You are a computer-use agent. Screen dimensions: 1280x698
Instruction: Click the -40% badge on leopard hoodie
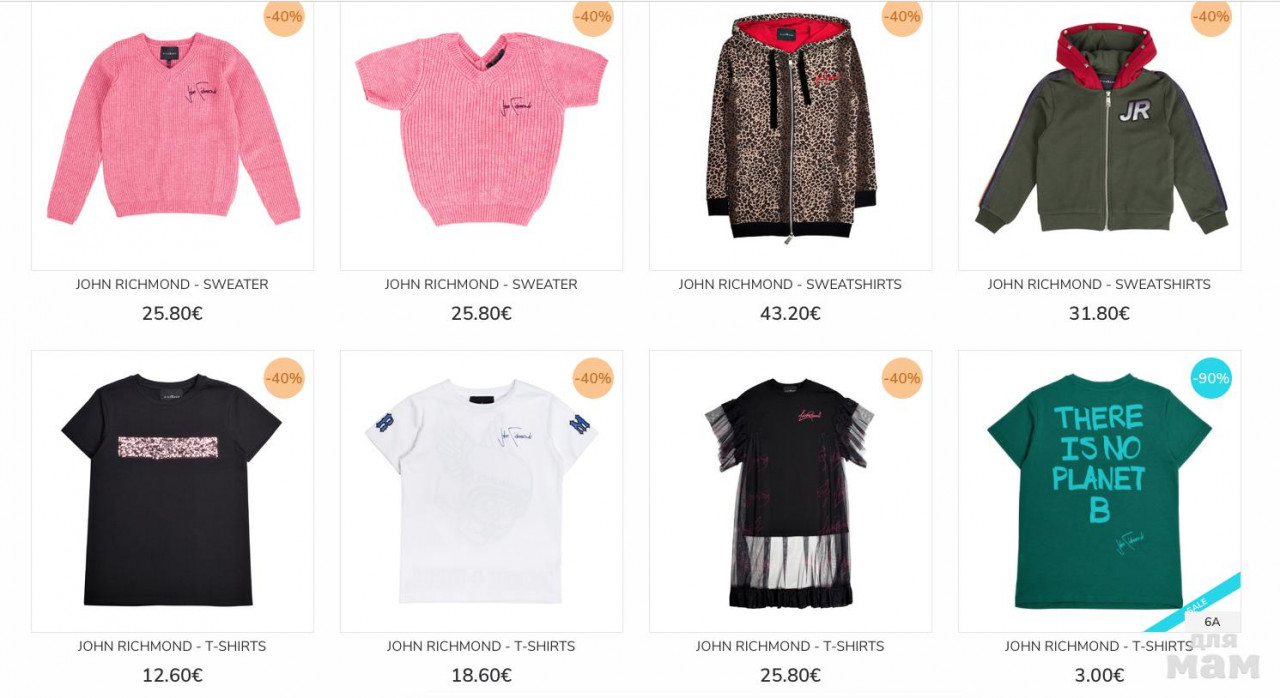pos(902,17)
